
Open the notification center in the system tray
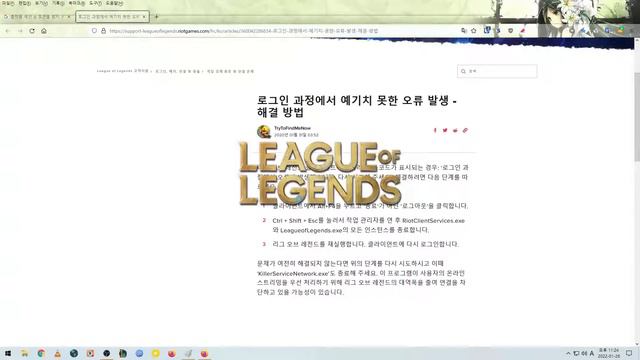pyautogui.click(x=629, y=353)
